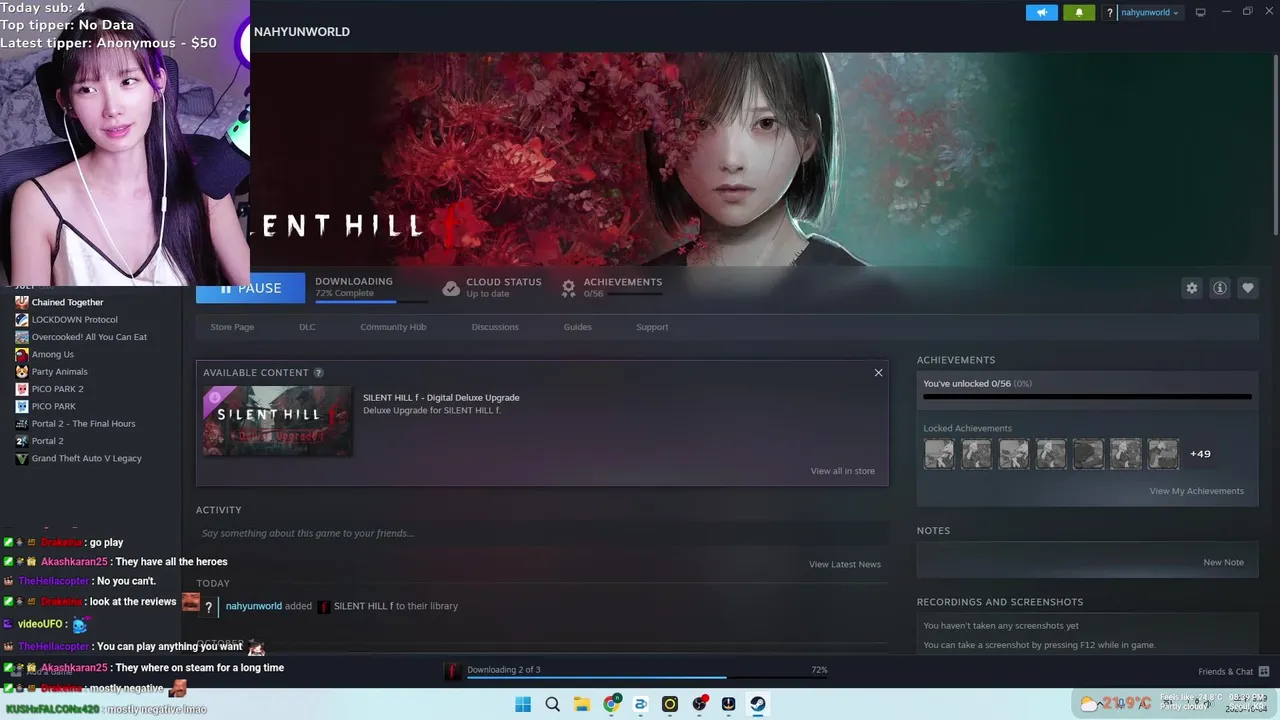The height and width of the screenshot is (720, 1280).
Task: Select Grand Theft Auto V Legacy
Action: point(86,458)
